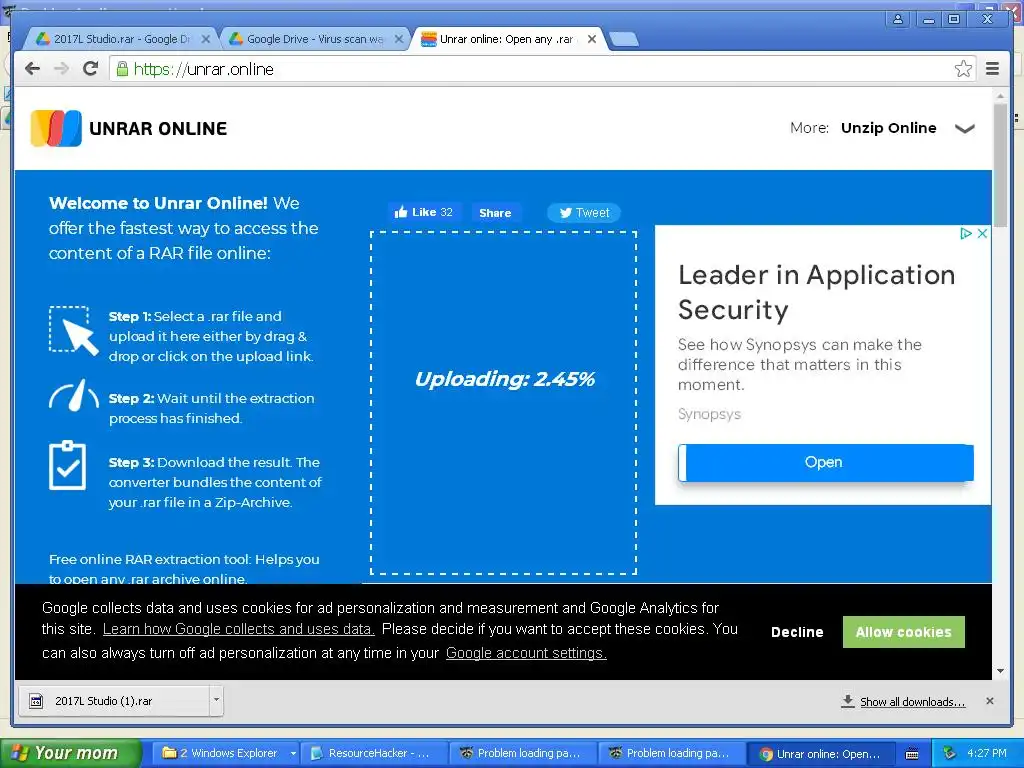Click Open button in the Synopsys ad

click(x=825, y=462)
